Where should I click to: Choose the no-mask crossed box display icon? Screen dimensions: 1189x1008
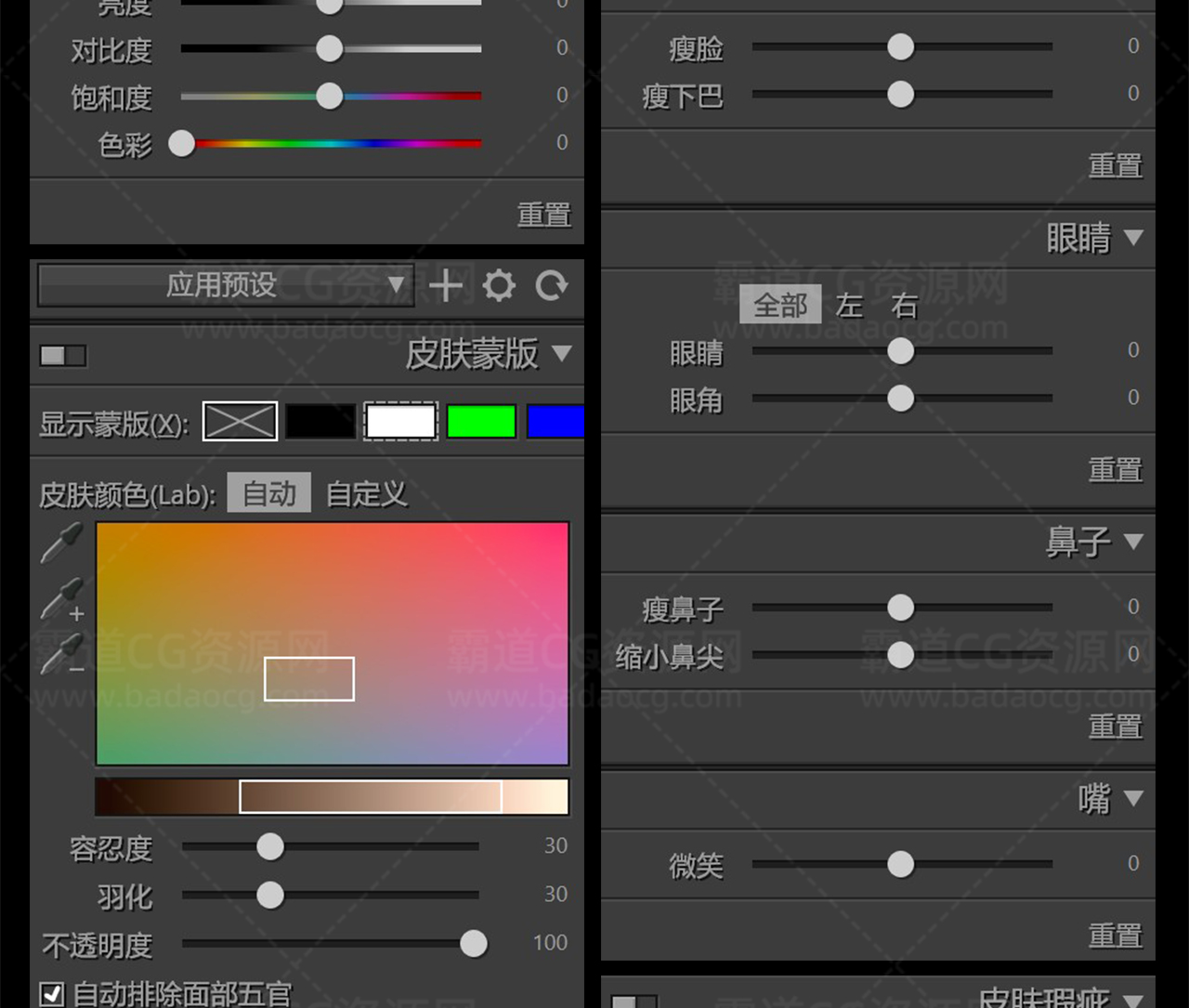[x=240, y=422]
